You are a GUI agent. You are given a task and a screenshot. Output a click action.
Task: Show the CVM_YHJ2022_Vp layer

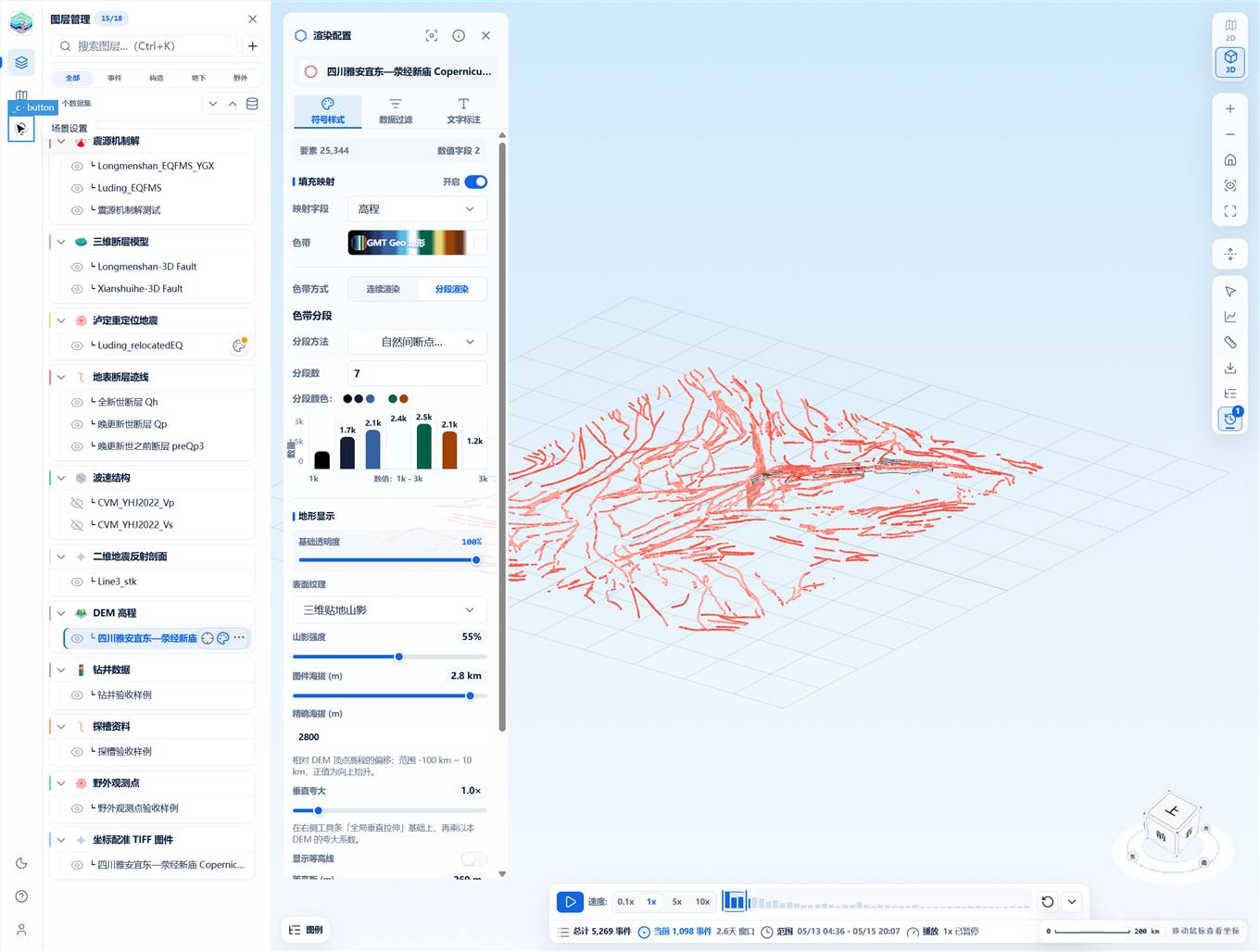[x=77, y=503]
